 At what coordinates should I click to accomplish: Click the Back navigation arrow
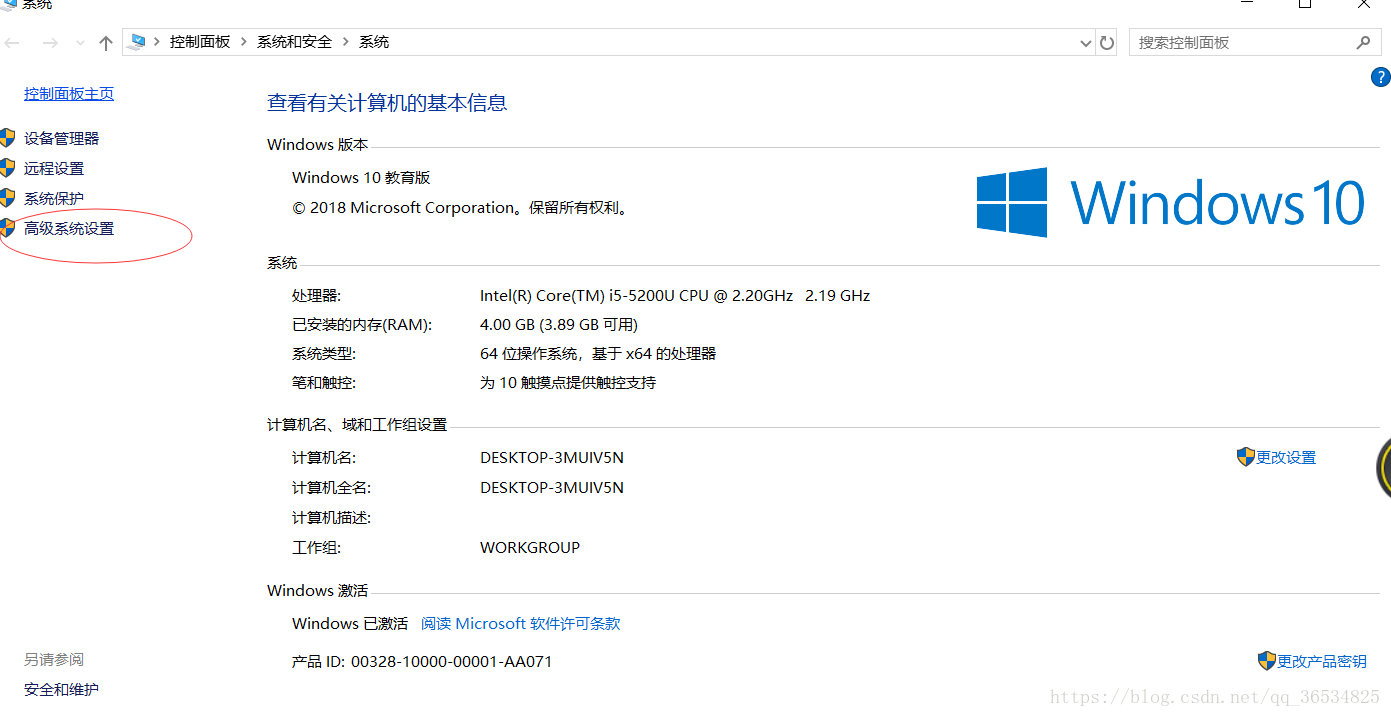click(x=12, y=43)
